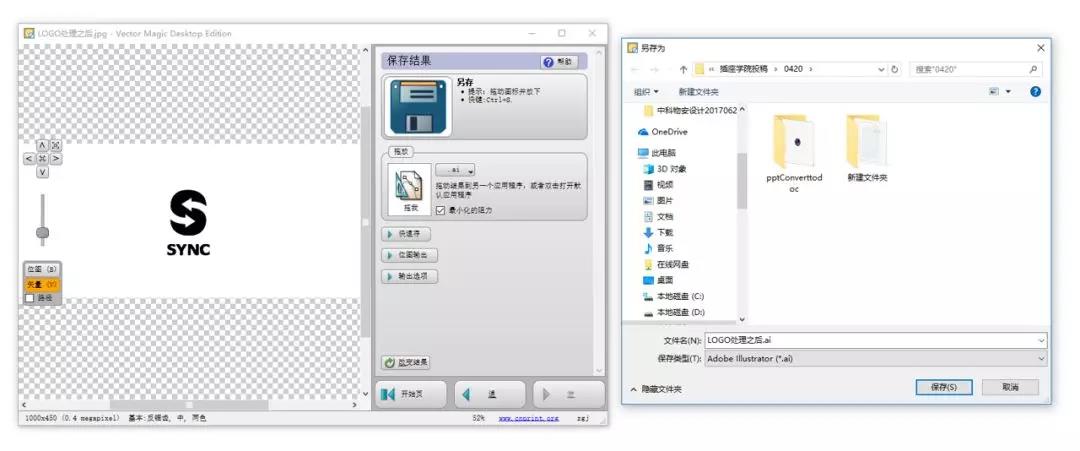
Task: Open the .ai format dropdown
Action: click(456, 171)
